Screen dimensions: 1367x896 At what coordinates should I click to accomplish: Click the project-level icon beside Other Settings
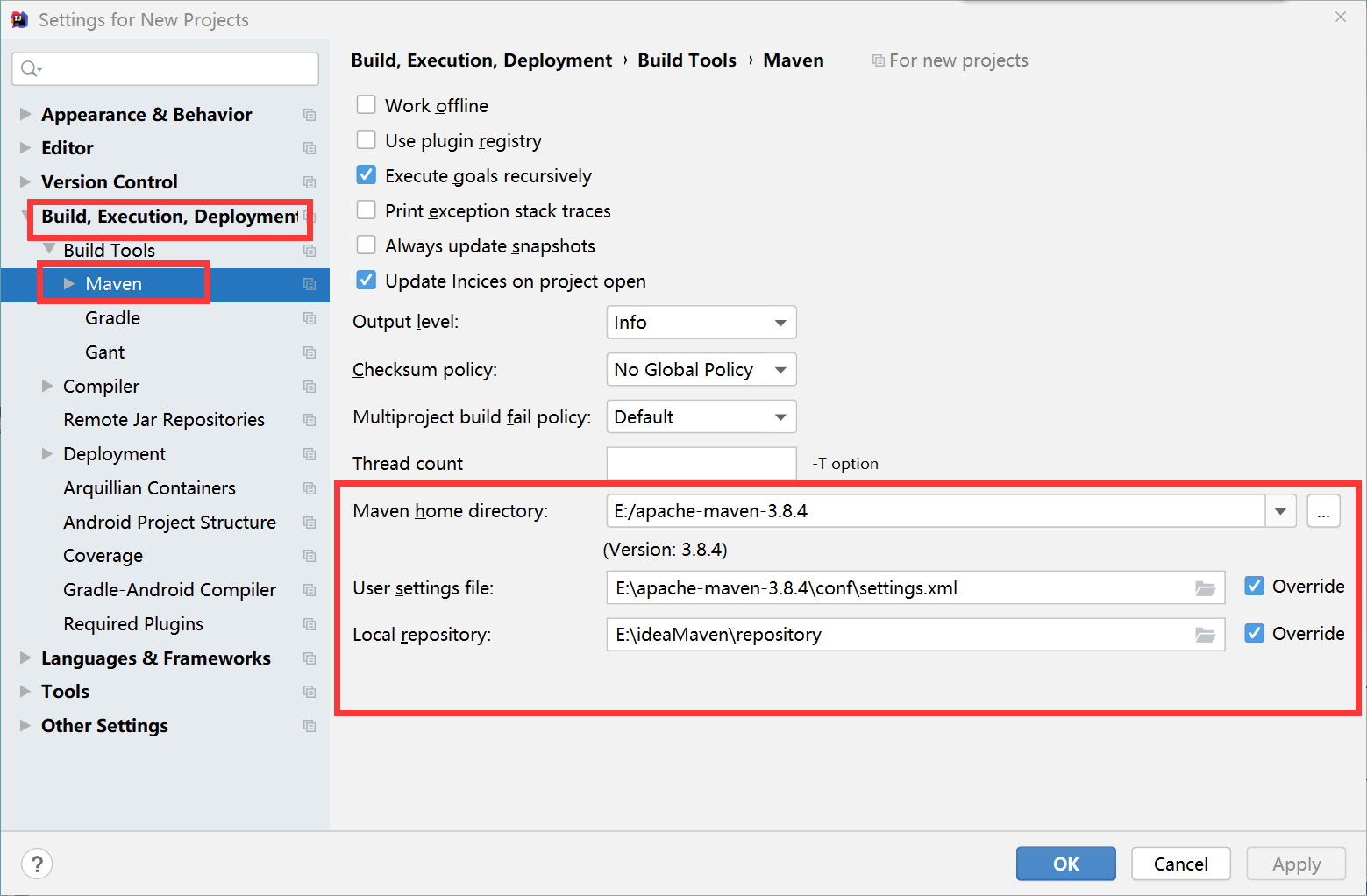point(310,726)
